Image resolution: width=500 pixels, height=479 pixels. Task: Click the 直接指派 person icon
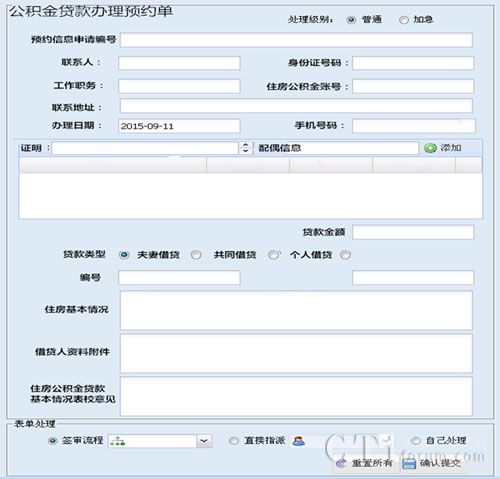(298, 441)
